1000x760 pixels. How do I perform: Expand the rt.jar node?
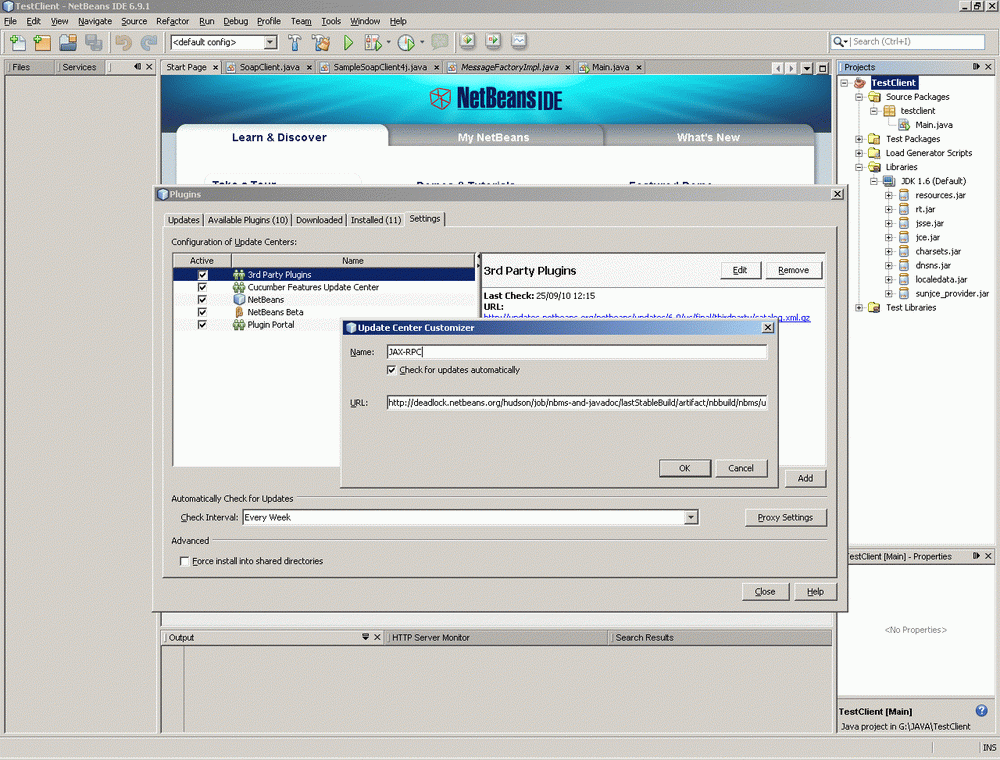(889, 209)
